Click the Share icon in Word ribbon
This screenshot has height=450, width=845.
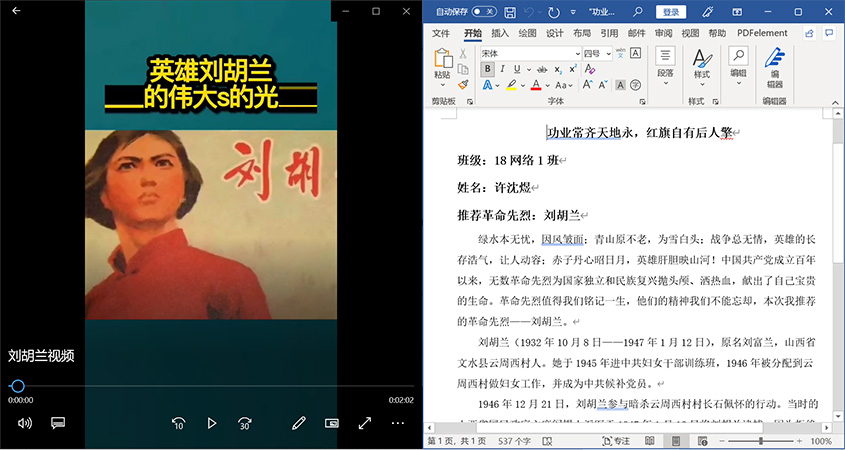click(x=809, y=33)
